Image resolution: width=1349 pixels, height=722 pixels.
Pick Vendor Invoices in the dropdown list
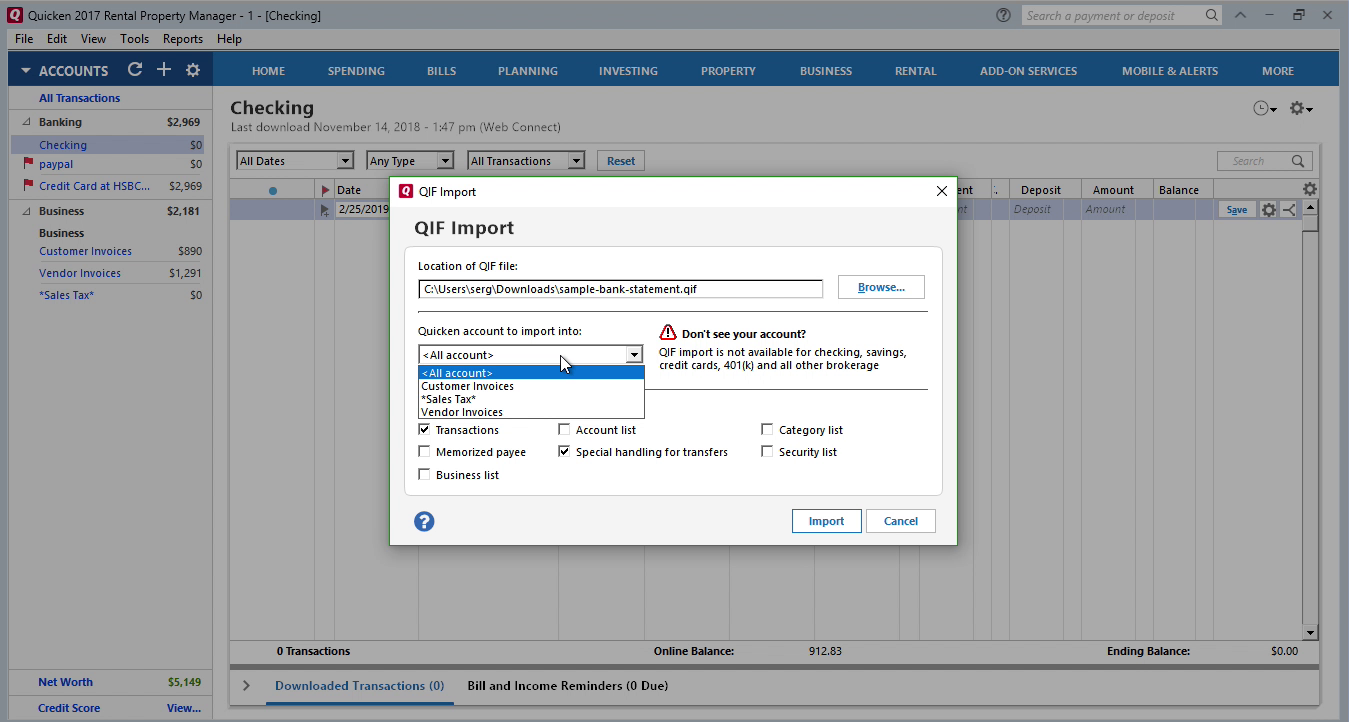pos(531,412)
